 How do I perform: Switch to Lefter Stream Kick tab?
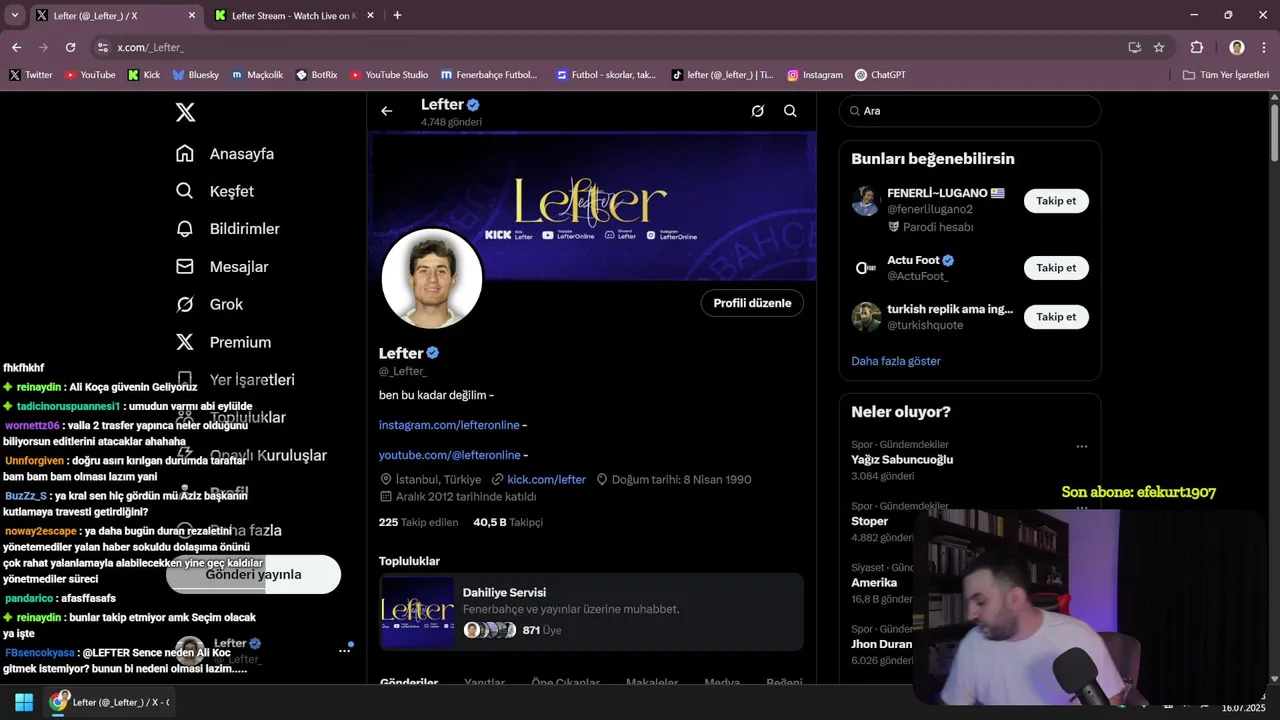[x=292, y=16]
